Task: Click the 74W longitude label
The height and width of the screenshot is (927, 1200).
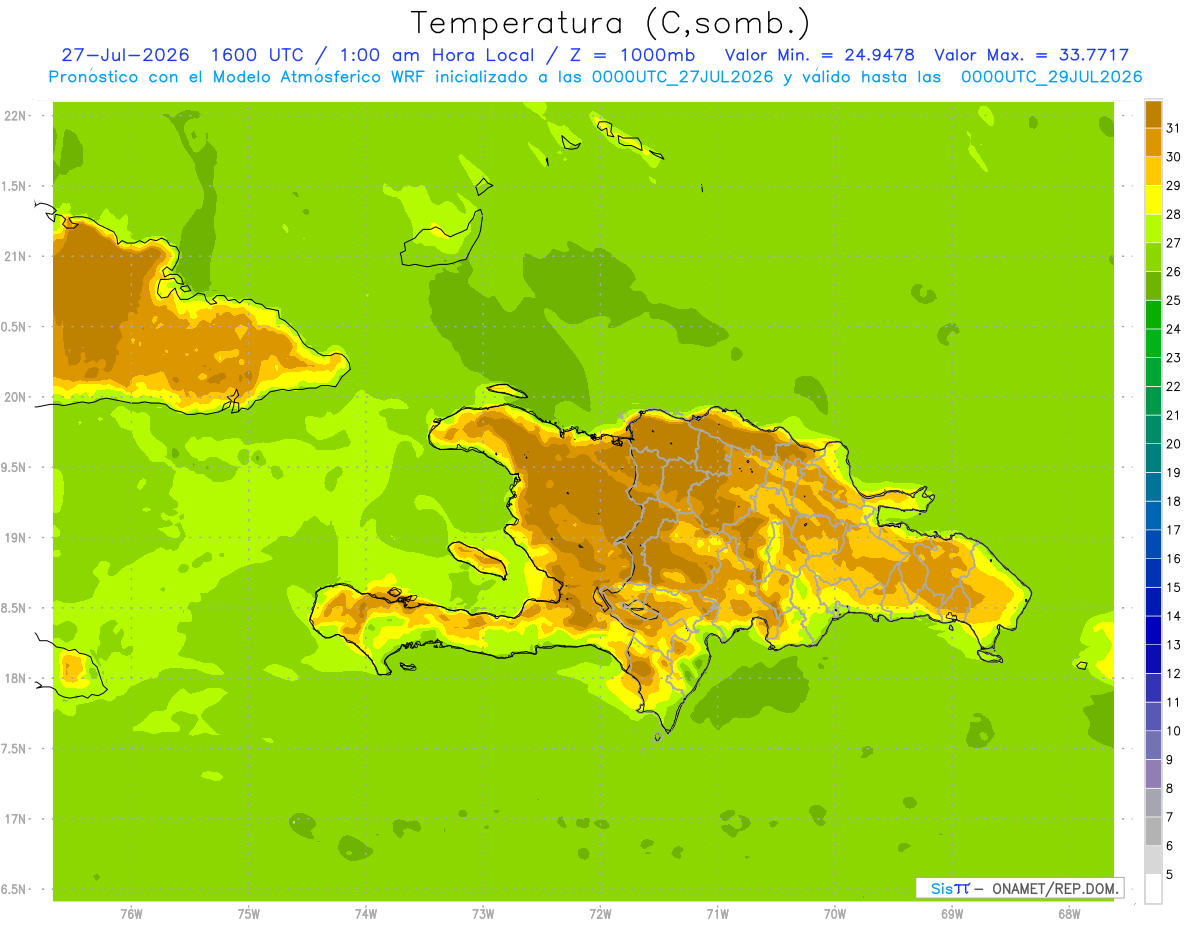Action: coord(365,914)
